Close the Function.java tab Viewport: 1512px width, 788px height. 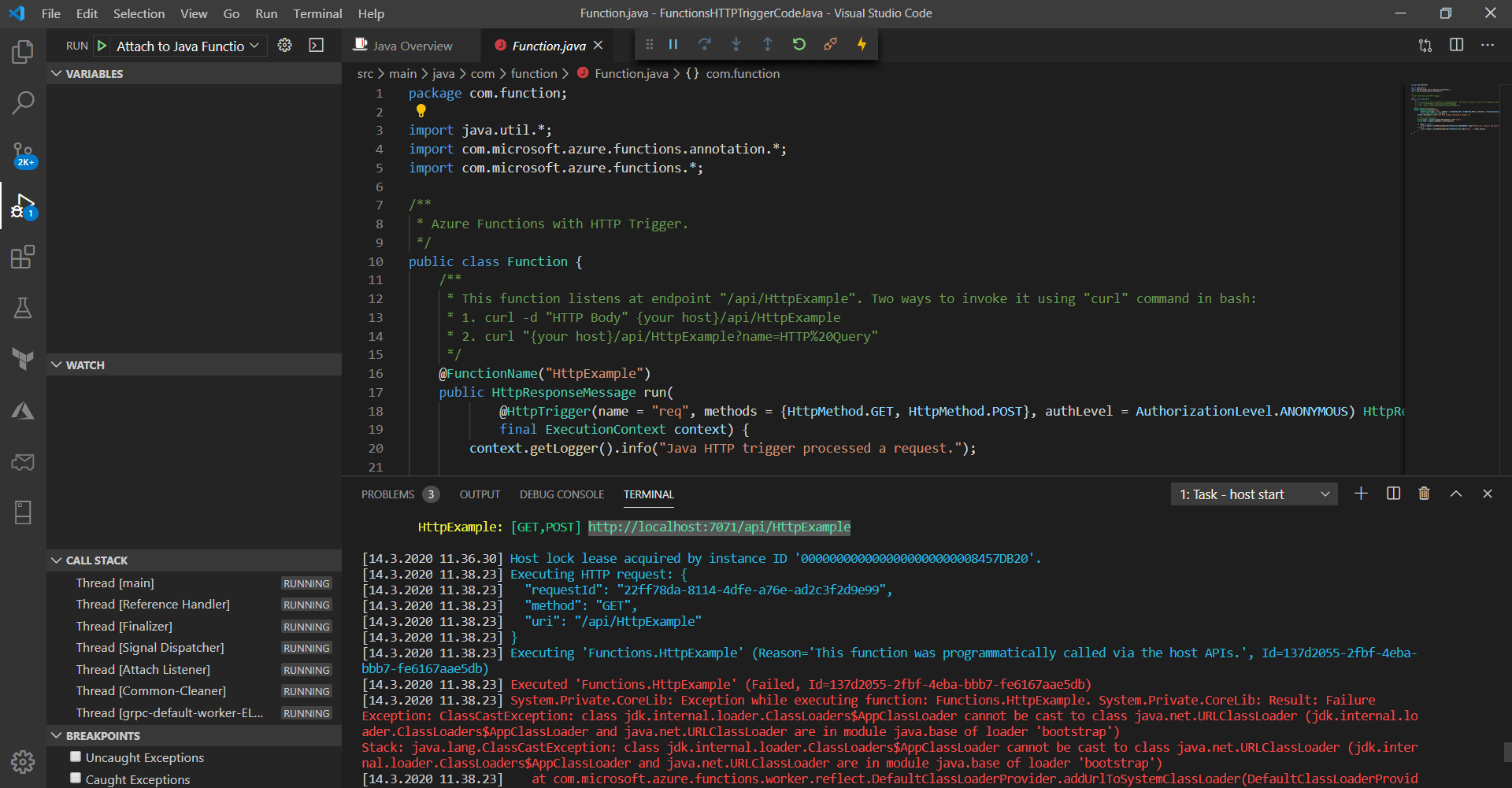pyautogui.click(x=598, y=45)
